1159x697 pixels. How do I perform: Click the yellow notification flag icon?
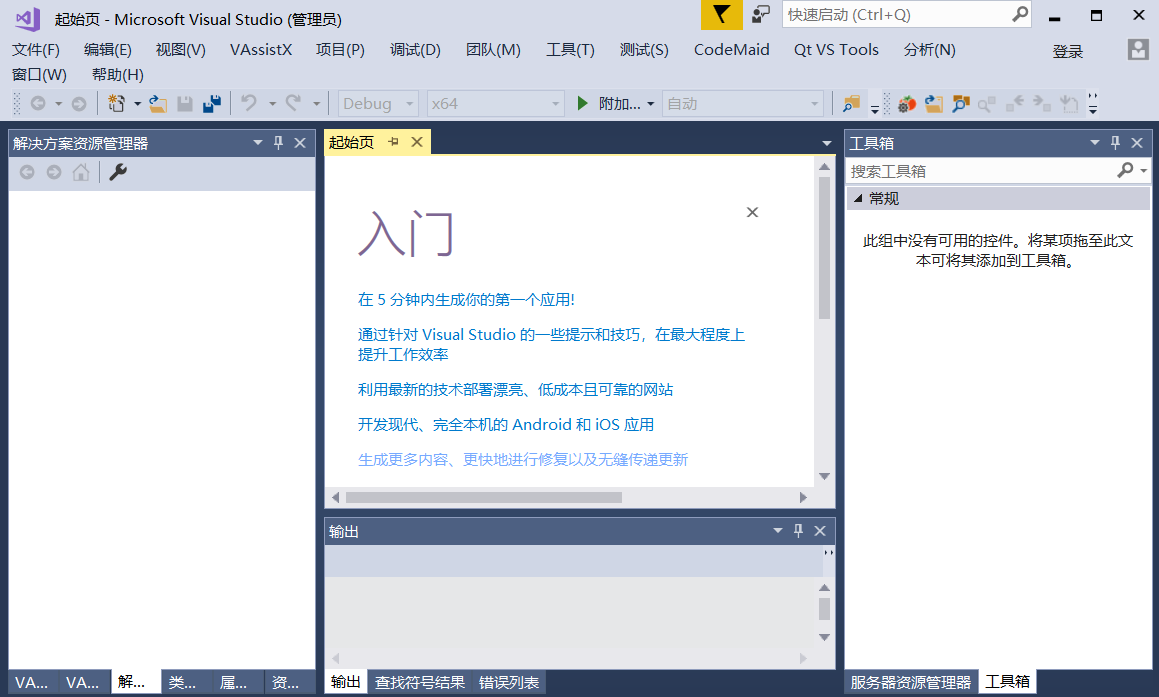point(721,15)
